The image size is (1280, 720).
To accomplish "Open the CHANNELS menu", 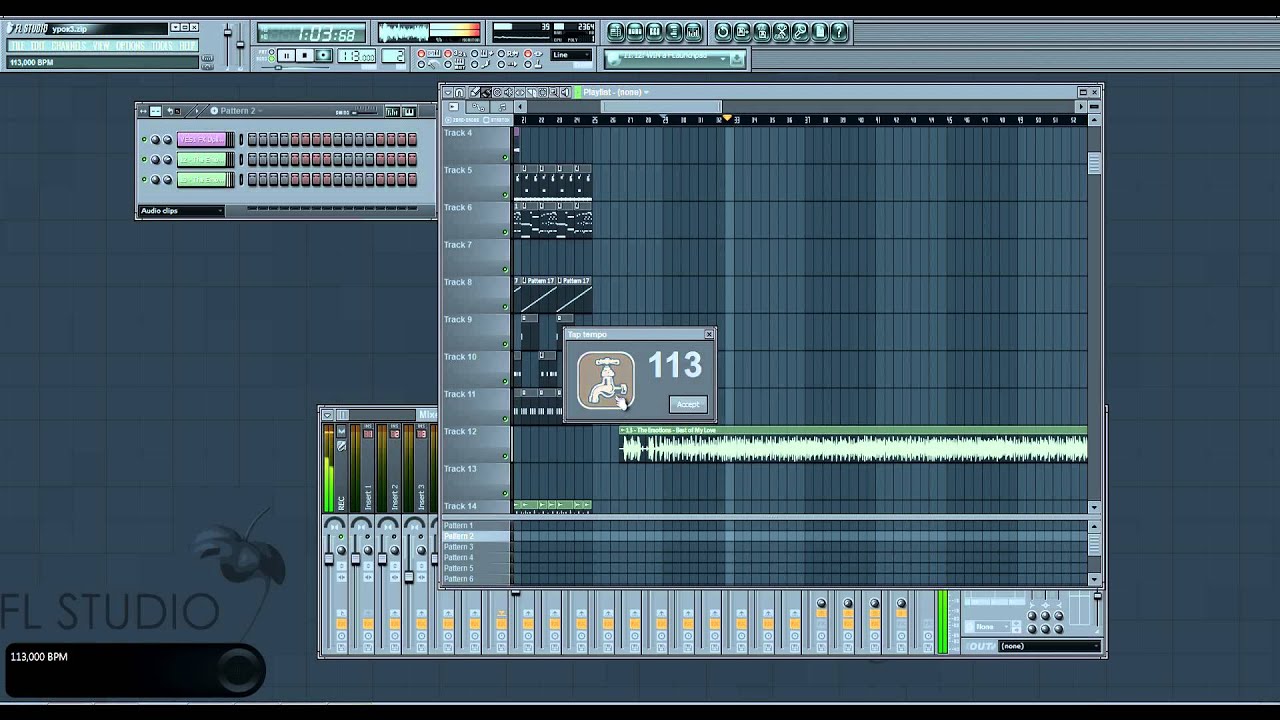I will tap(70, 45).
